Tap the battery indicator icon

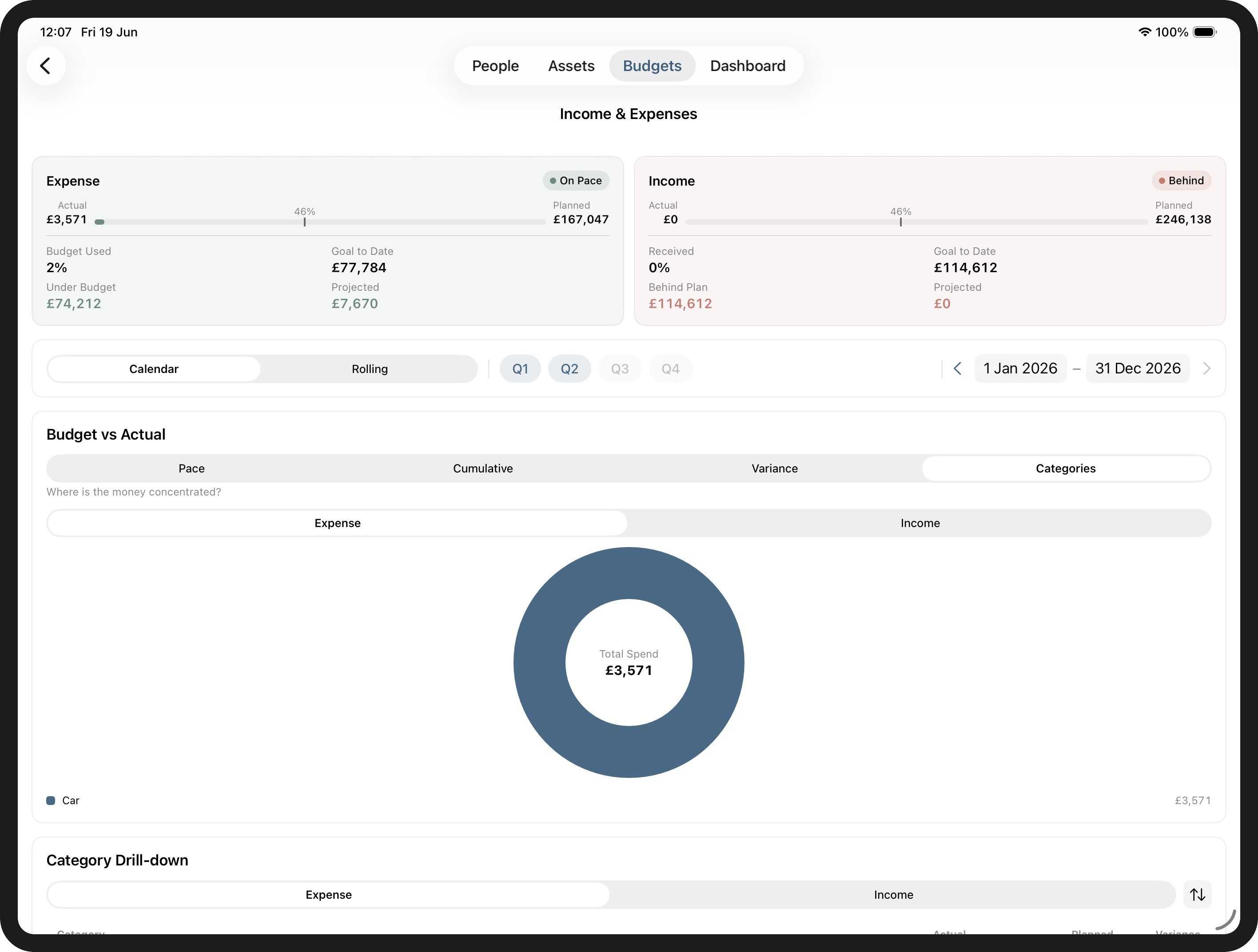pyautogui.click(x=1205, y=32)
